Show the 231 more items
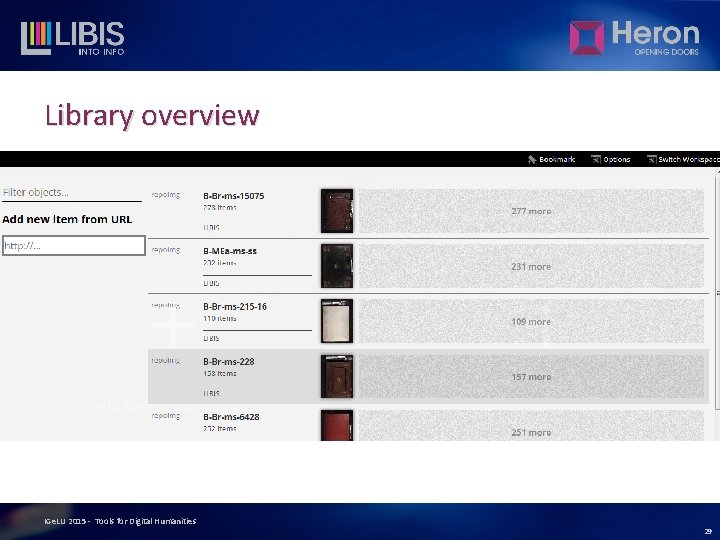720x540 pixels. click(531, 266)
